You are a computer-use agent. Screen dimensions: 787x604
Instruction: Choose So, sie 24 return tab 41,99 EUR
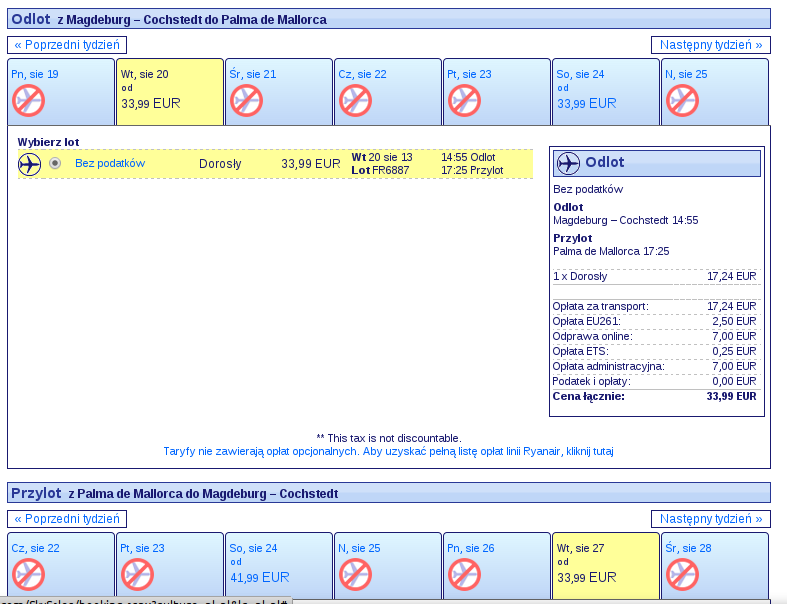click(x=279, y=566)
